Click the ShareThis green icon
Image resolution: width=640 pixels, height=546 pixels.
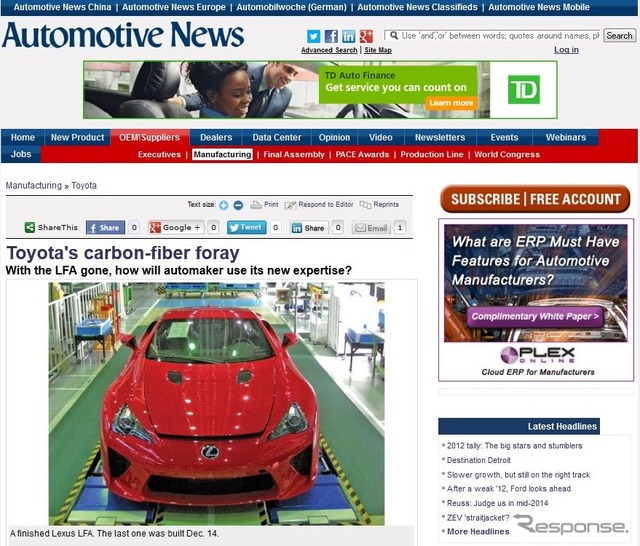click(29, 227)
